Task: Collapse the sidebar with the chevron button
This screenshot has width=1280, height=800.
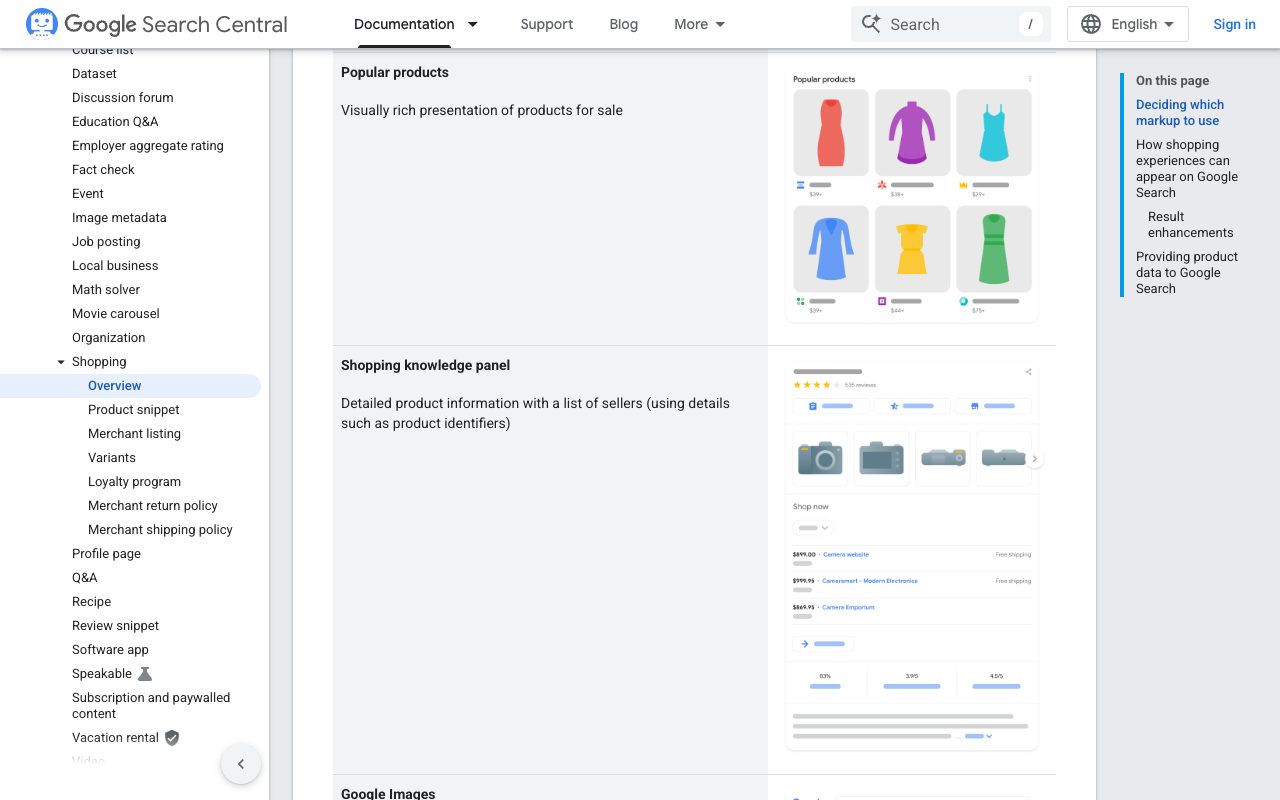Action: 241,764
